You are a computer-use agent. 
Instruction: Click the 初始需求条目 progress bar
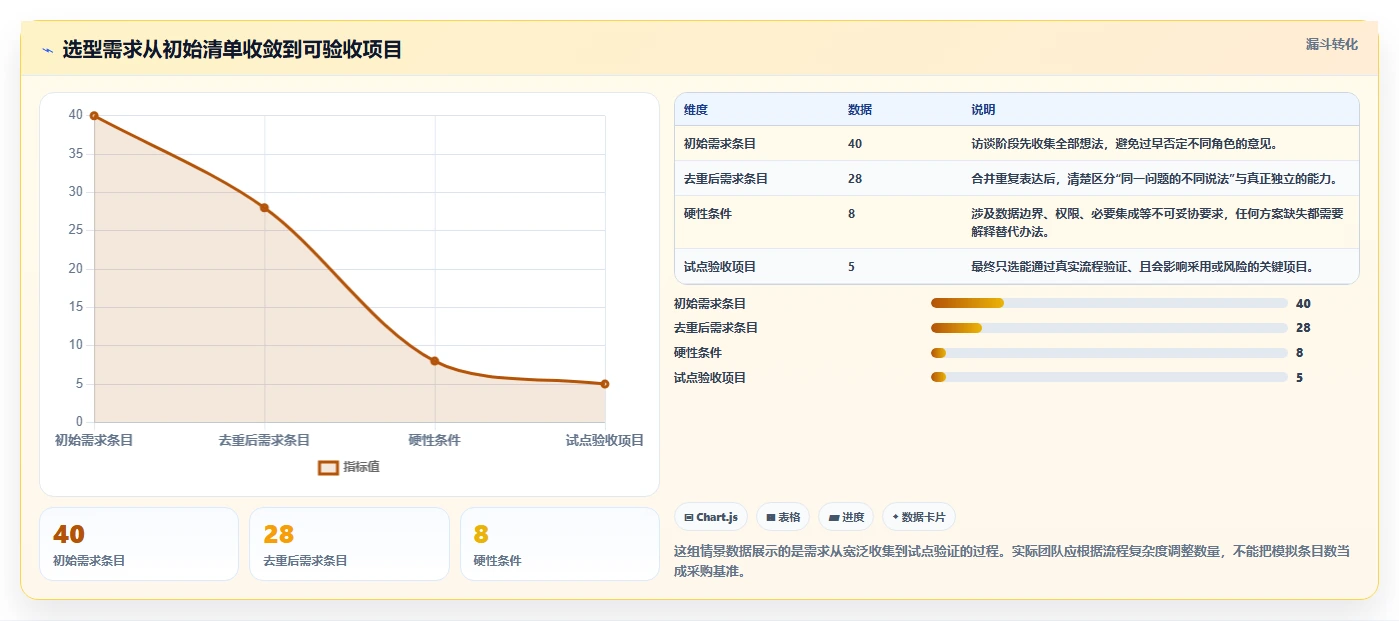coord(1109,303)
